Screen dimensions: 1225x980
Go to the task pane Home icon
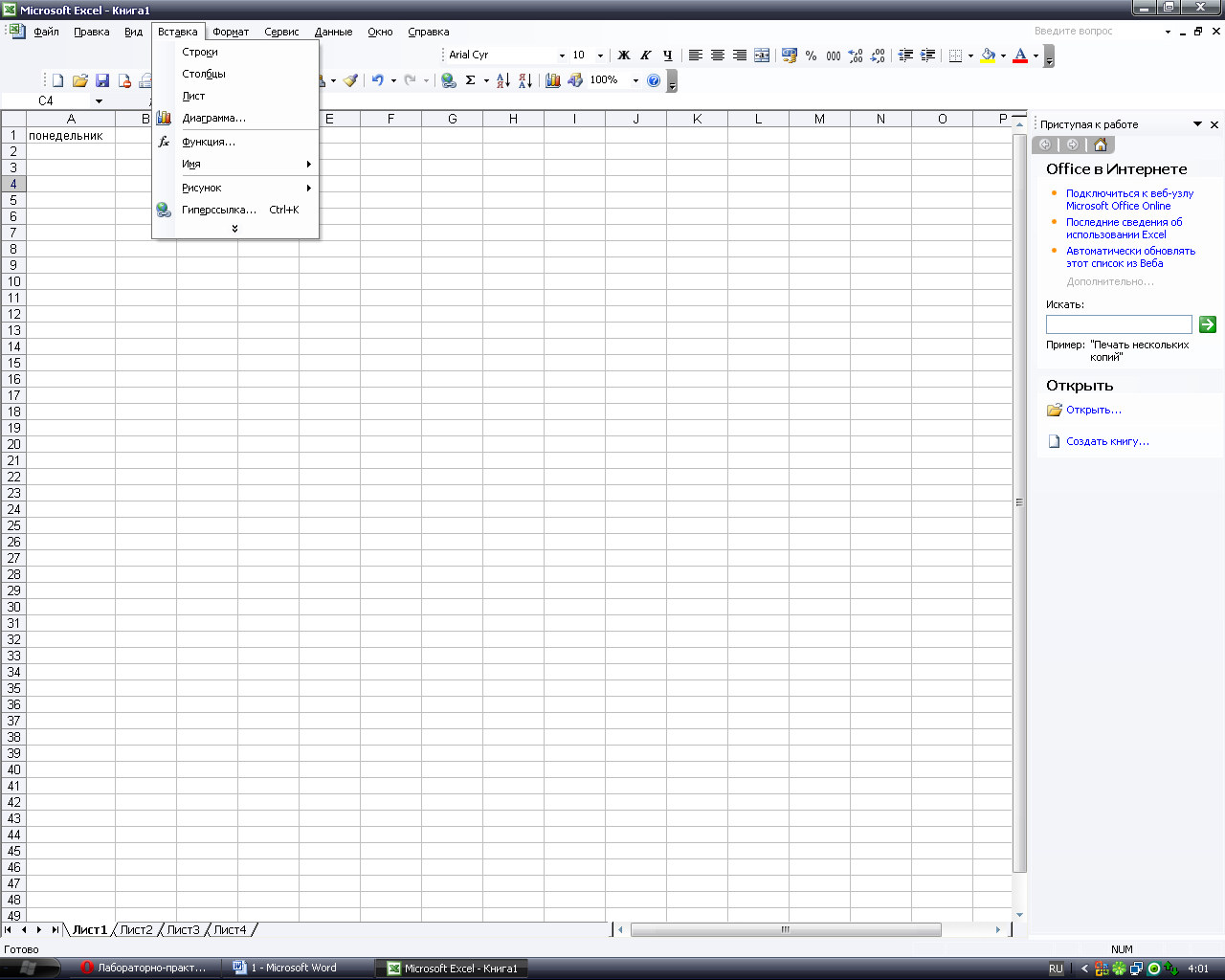pos(1101,145)
